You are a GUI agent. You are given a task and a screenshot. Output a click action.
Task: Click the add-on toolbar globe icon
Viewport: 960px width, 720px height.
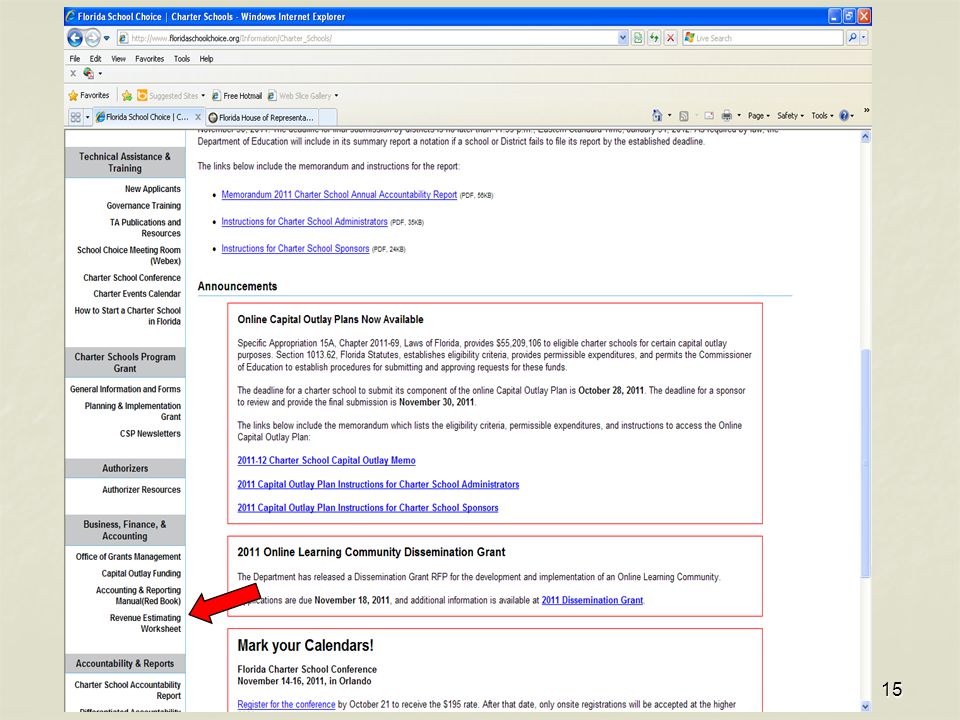click(x=88, y=73)
